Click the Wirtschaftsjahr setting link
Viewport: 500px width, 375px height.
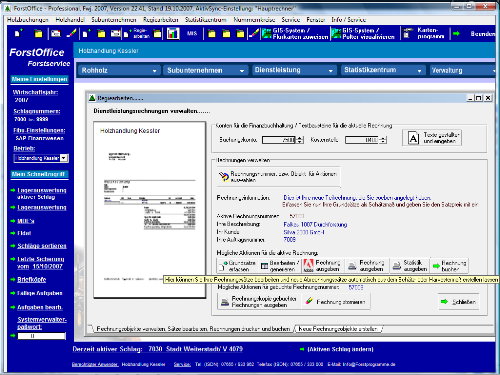click(x=35, y=92)
